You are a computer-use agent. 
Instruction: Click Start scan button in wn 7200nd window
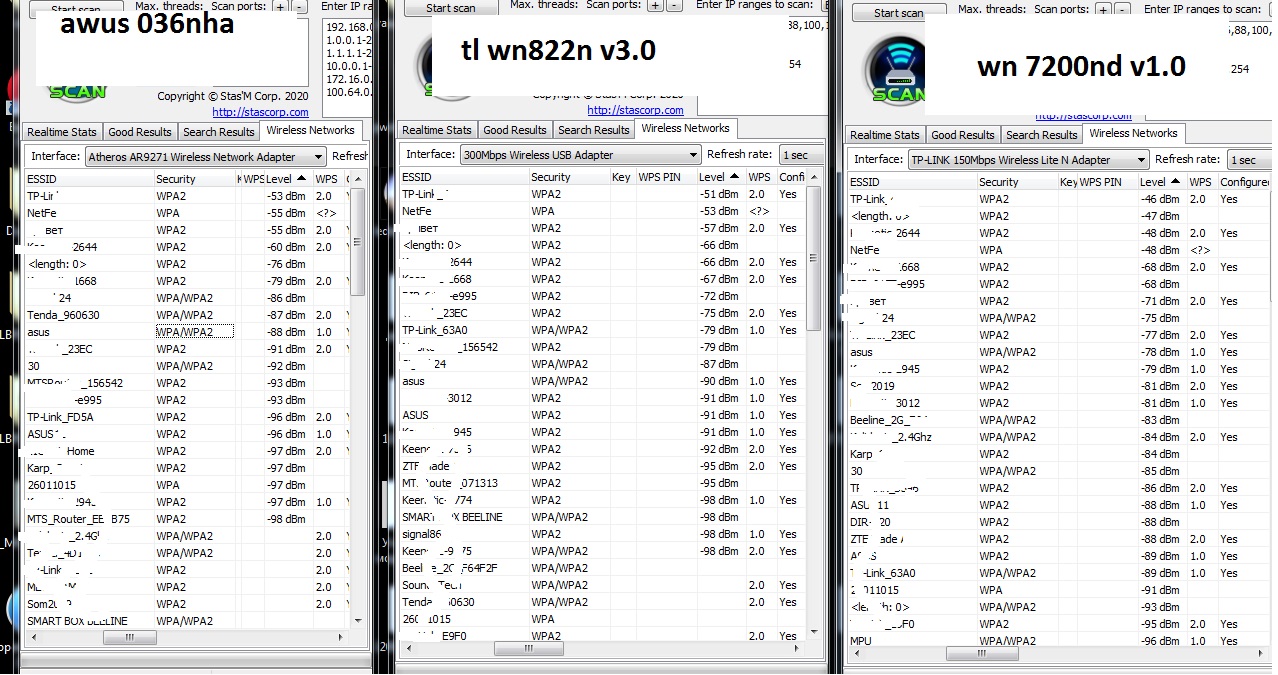click(899, 13)
